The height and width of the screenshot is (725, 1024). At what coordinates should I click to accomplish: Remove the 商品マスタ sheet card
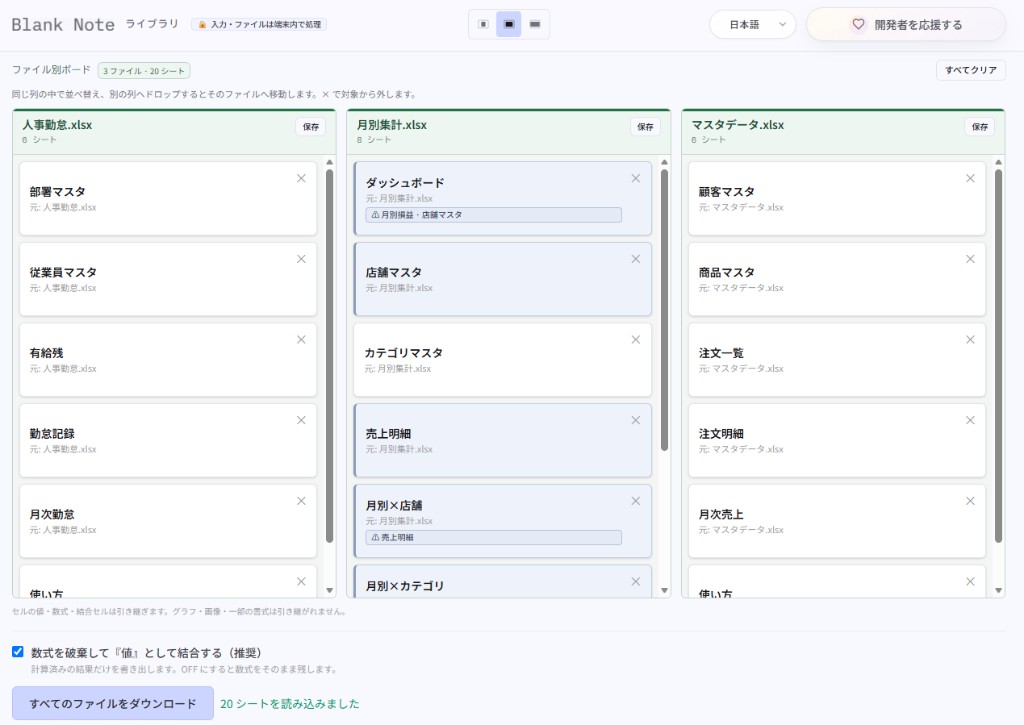tap(970, 259)
